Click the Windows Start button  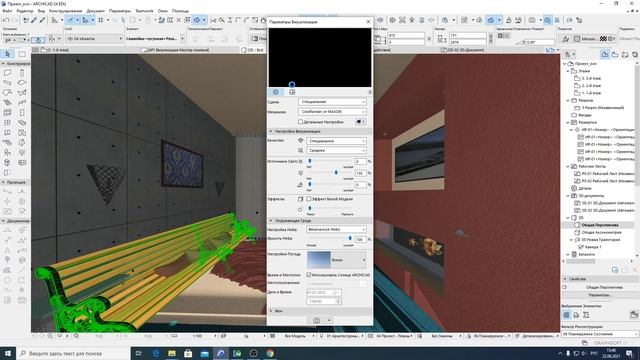pos(8,353)
